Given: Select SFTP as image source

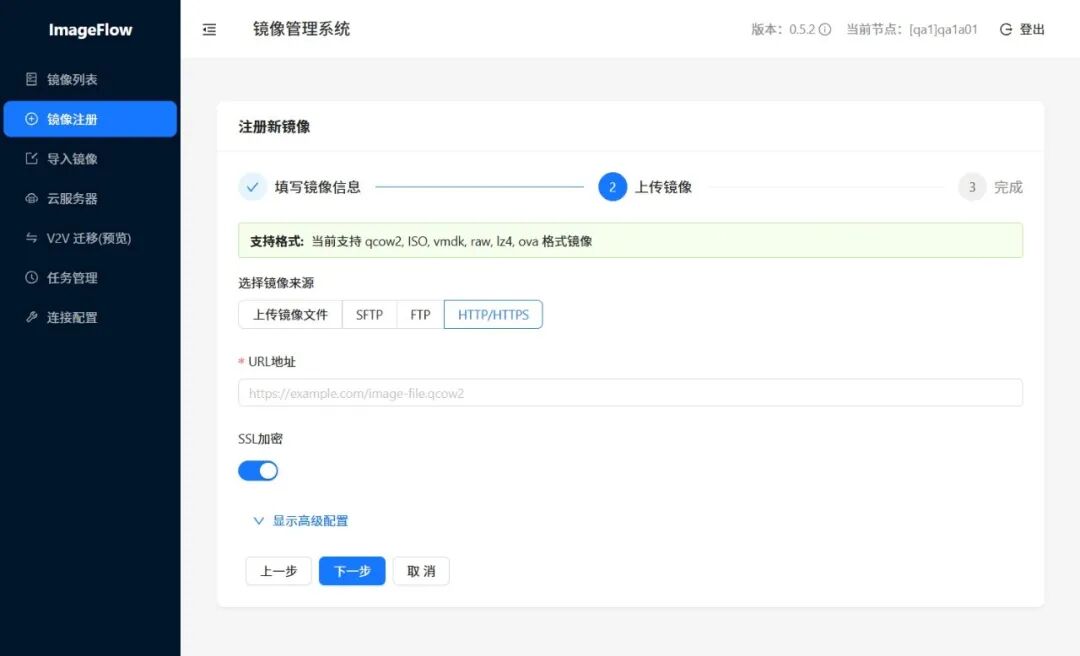Looking at the screenshot, I should pos(369,315).
